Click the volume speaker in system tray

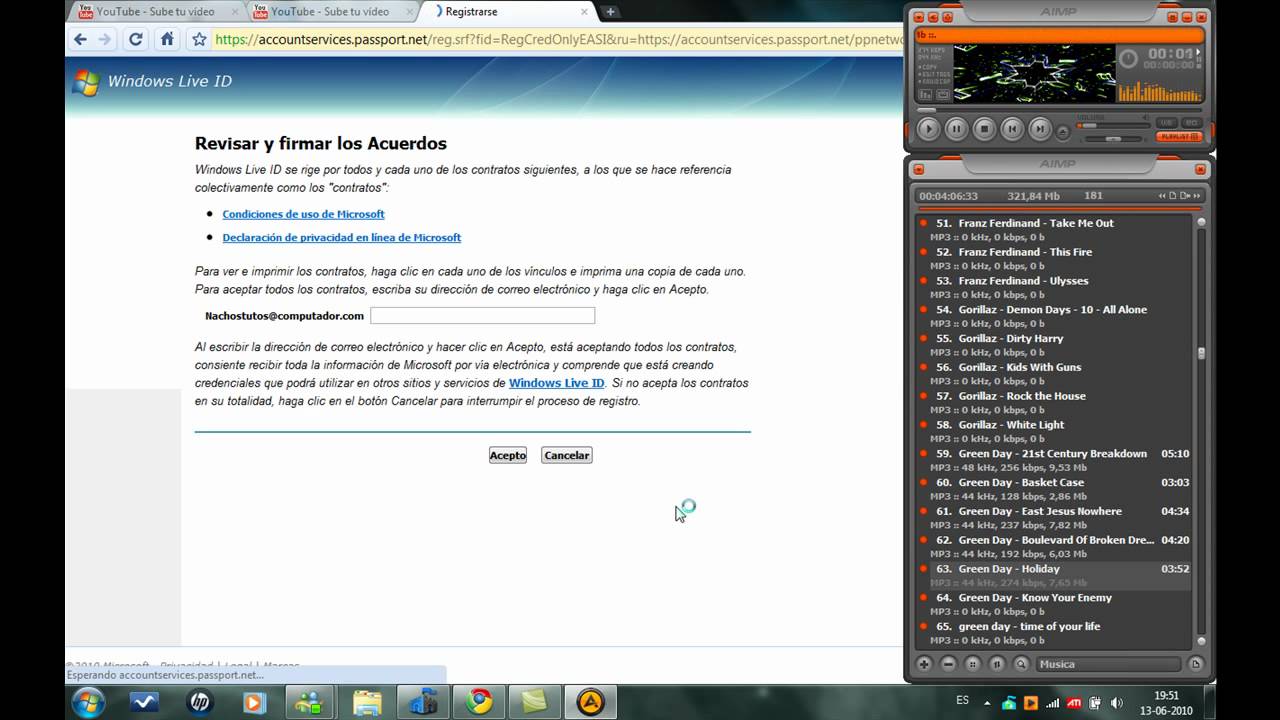[x=1117, y=703]
